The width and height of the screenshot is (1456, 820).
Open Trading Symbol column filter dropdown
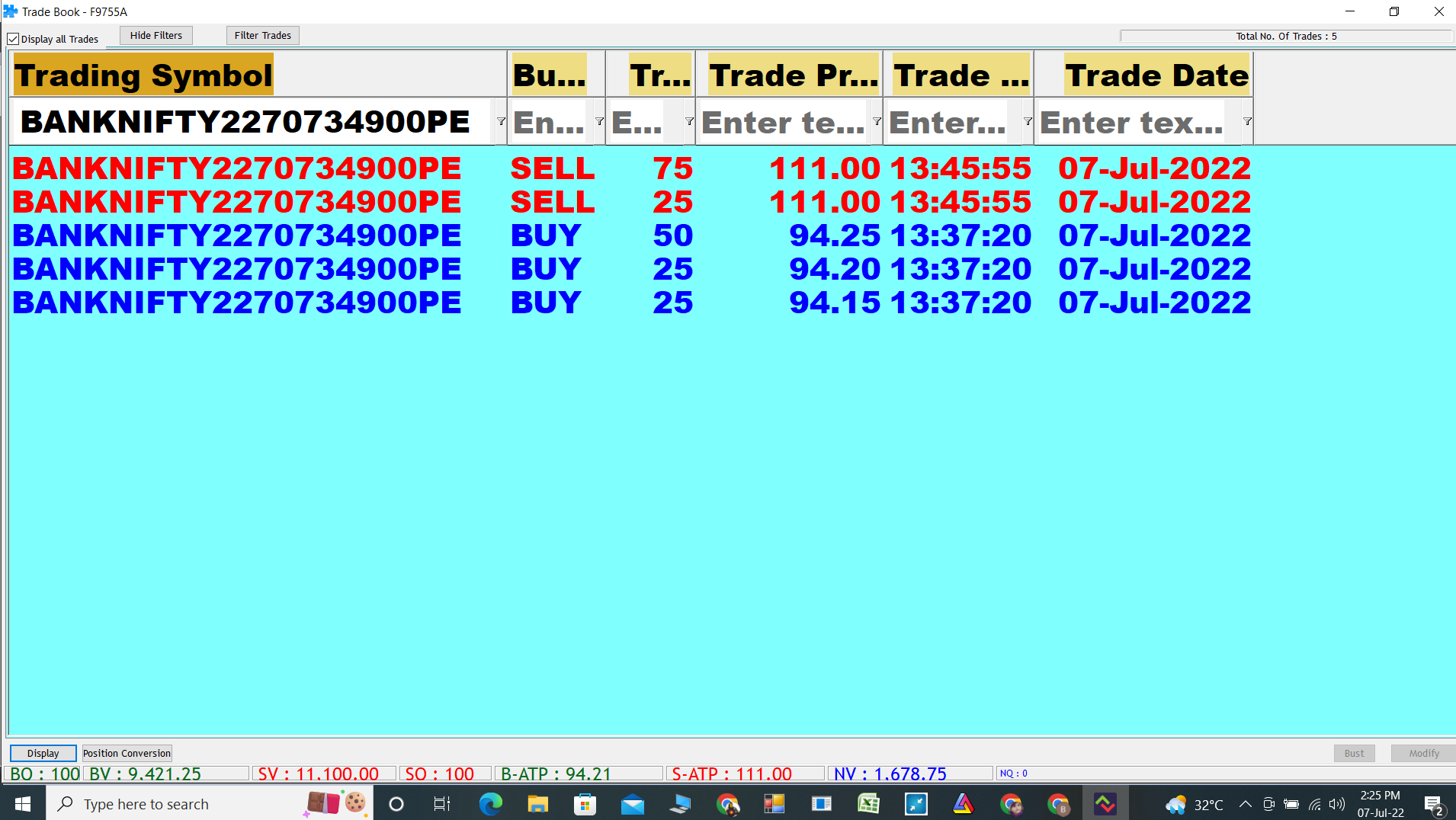coord(501,122)
